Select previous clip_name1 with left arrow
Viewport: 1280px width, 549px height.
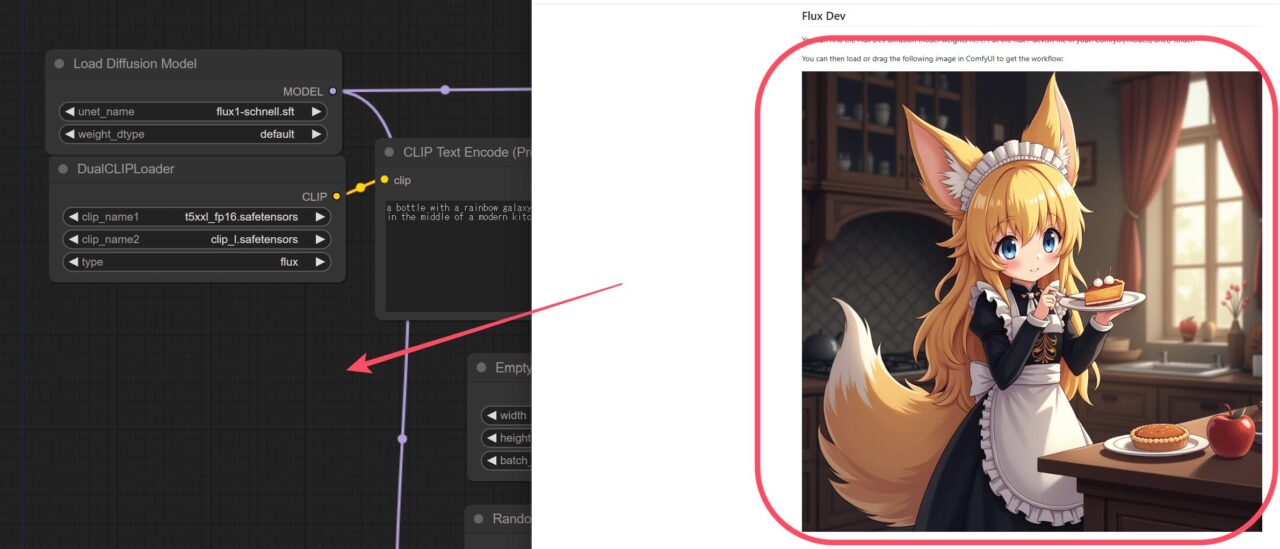(74, 216)
